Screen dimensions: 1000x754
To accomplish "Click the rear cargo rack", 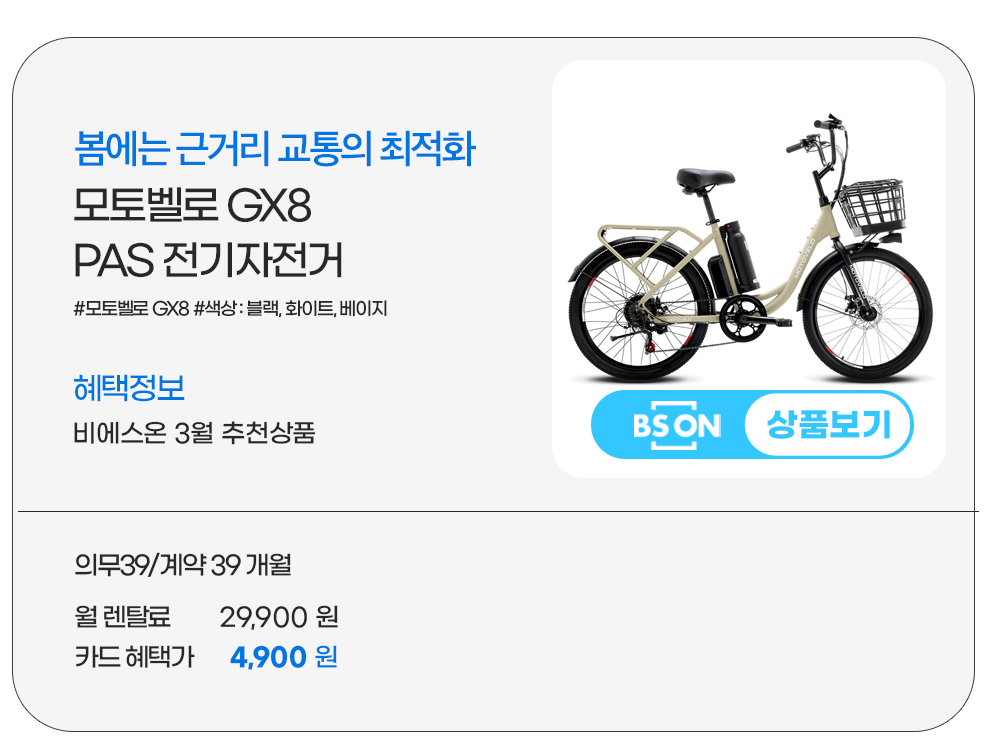I will point(632,237).
